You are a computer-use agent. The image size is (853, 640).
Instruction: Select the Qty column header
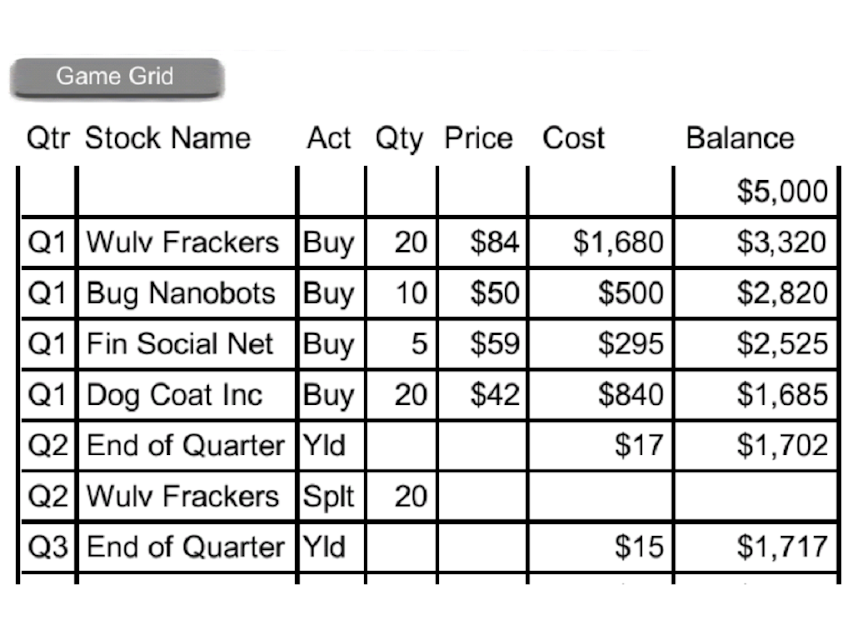point(399,139)
